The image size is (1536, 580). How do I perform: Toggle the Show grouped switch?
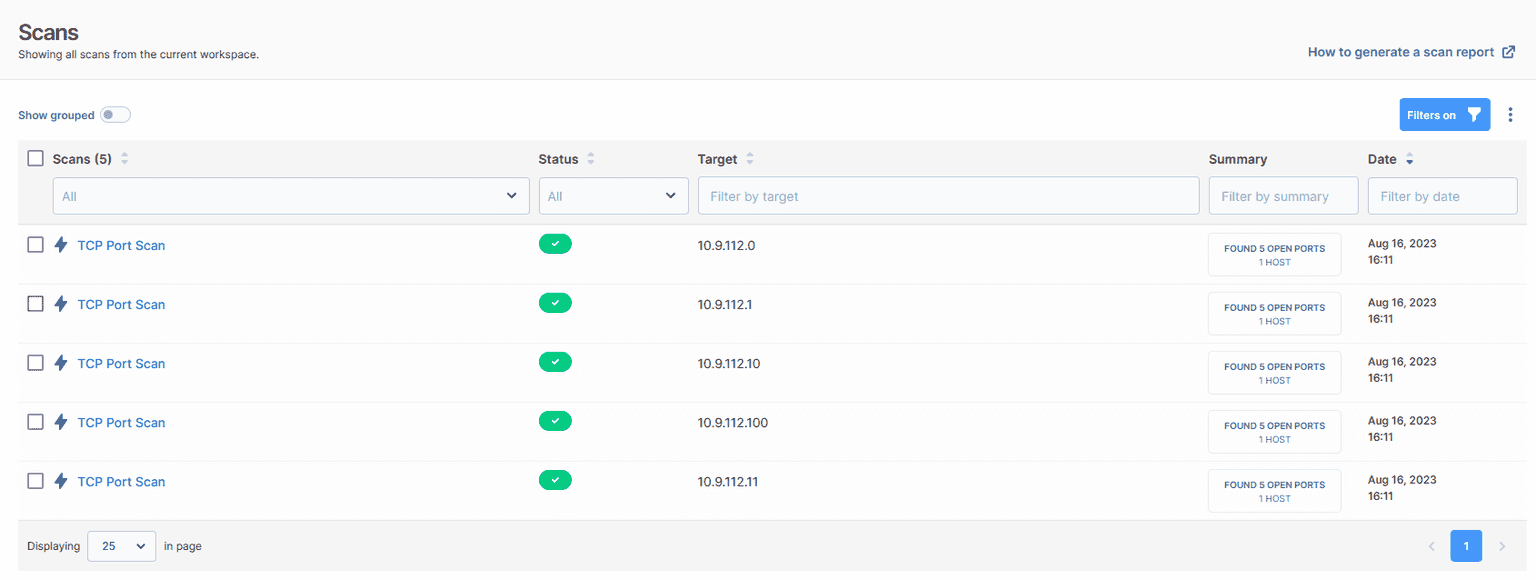[115, 115]
